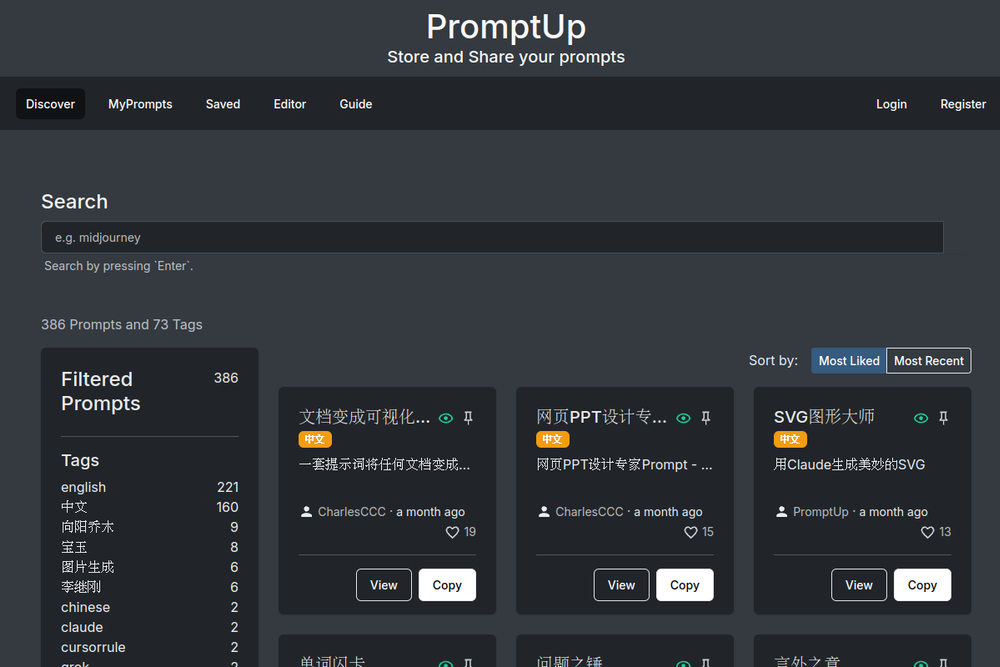Copy the 网页PPT设计专 prompt
The height and width of the screenshot is (667, 1000).
[684, 585]
